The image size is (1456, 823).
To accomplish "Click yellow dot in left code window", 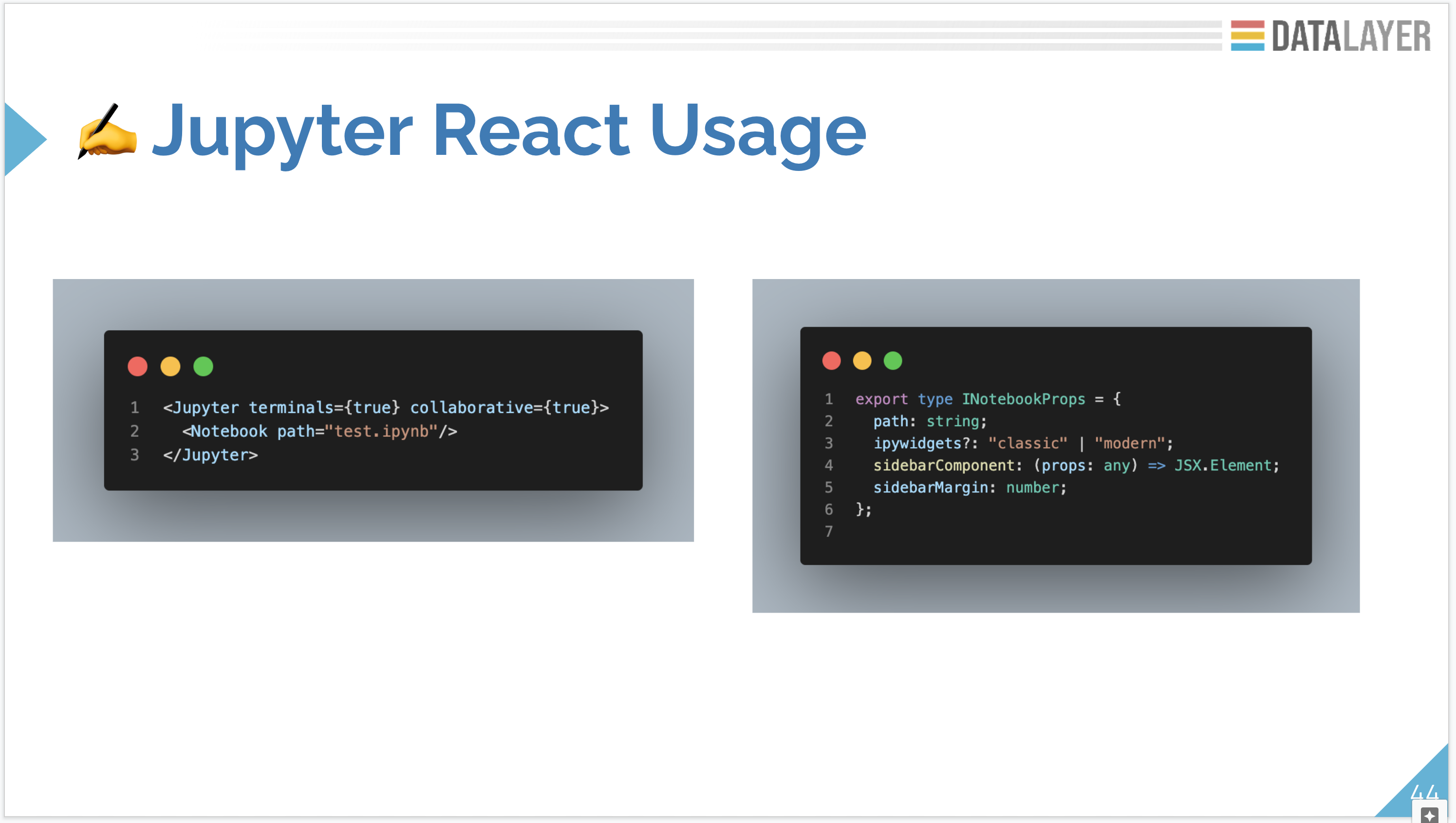I will pos(170,366).
